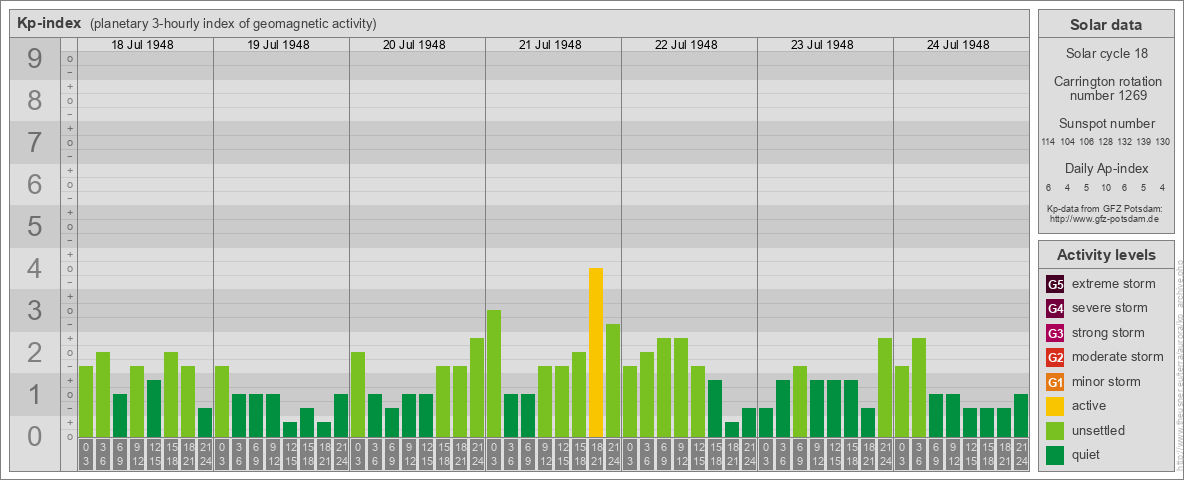The width and height of the screenshot is (1184, 480).
Task: Select the dark green quiet swatch
Action: click(x=1055, y=454)
